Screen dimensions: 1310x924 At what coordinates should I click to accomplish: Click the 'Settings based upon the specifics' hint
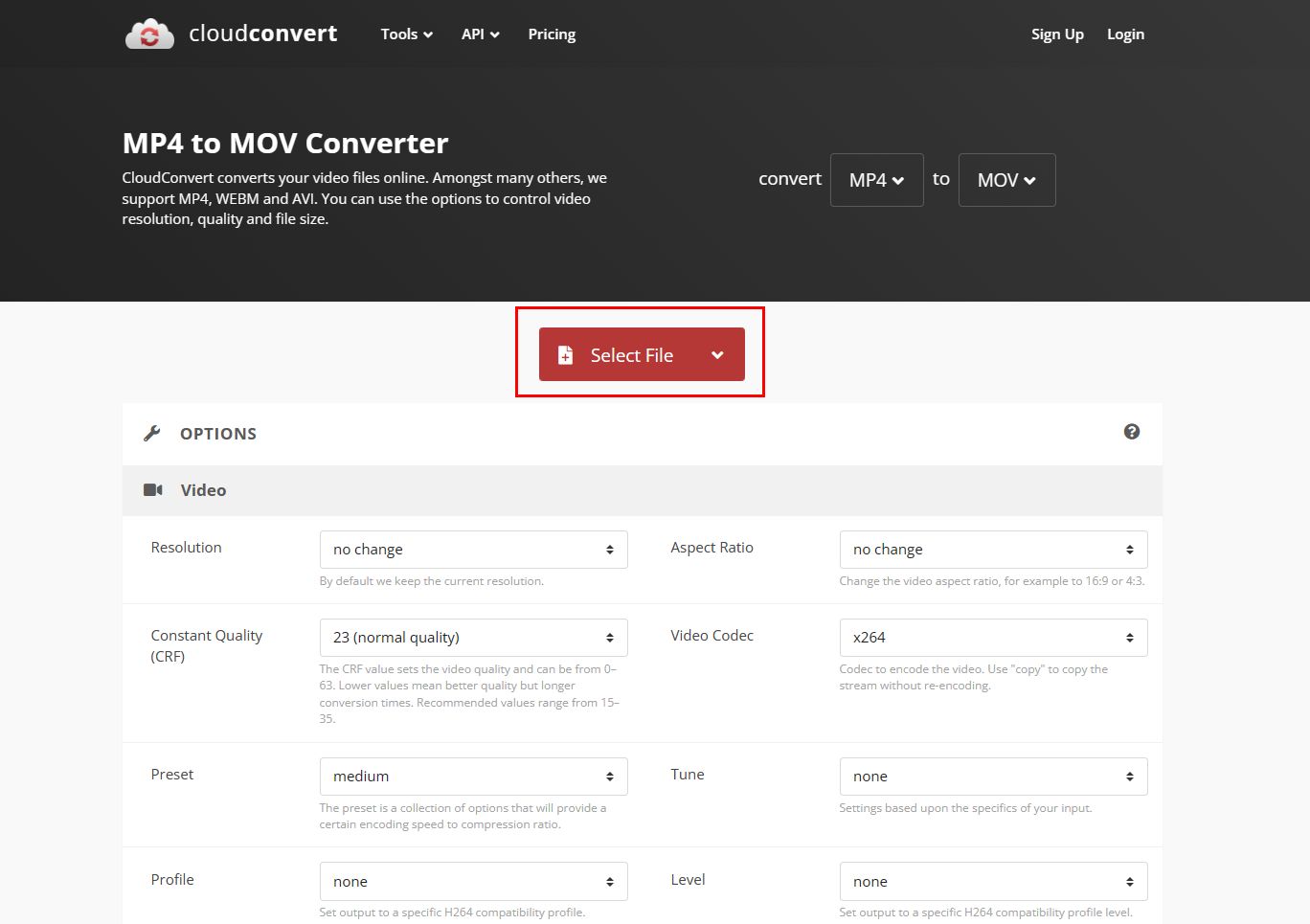pyautogui.click(x=965, y=808)
